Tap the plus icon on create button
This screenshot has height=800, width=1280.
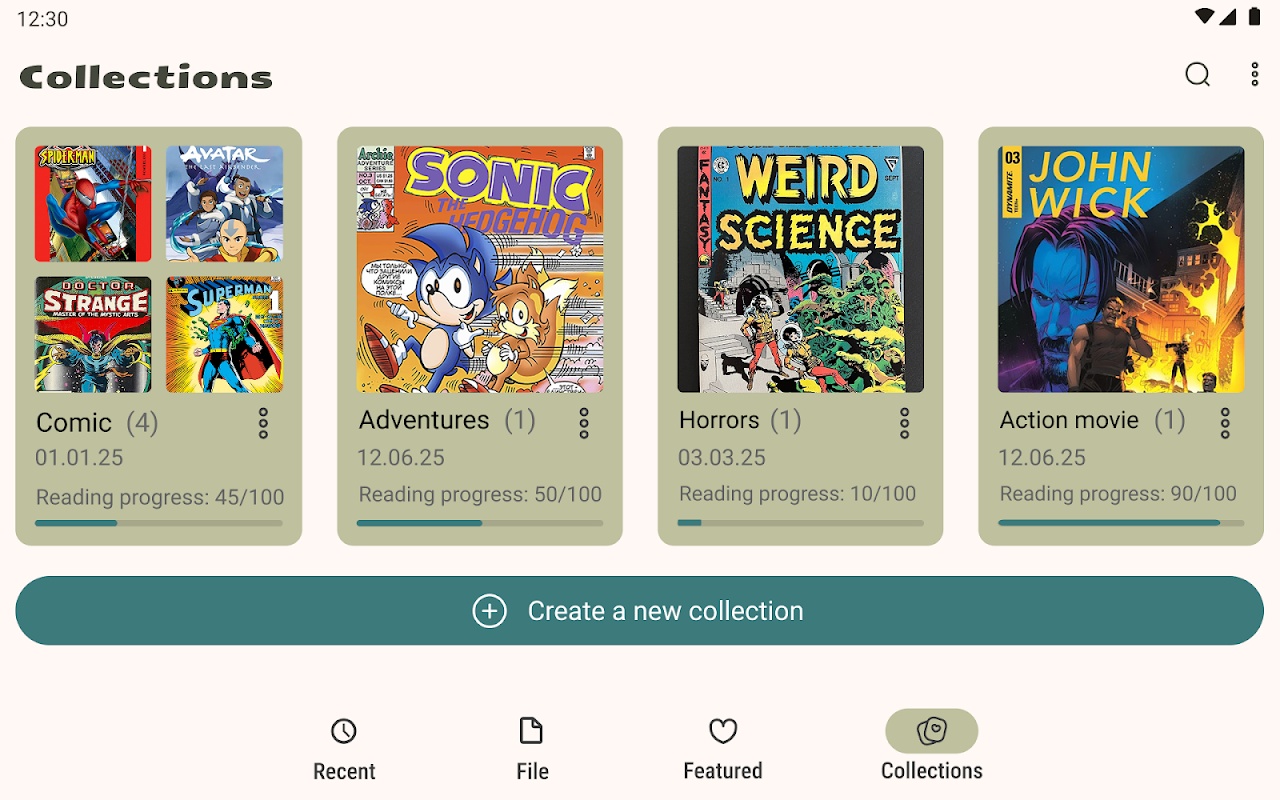(x=489, y=611)
